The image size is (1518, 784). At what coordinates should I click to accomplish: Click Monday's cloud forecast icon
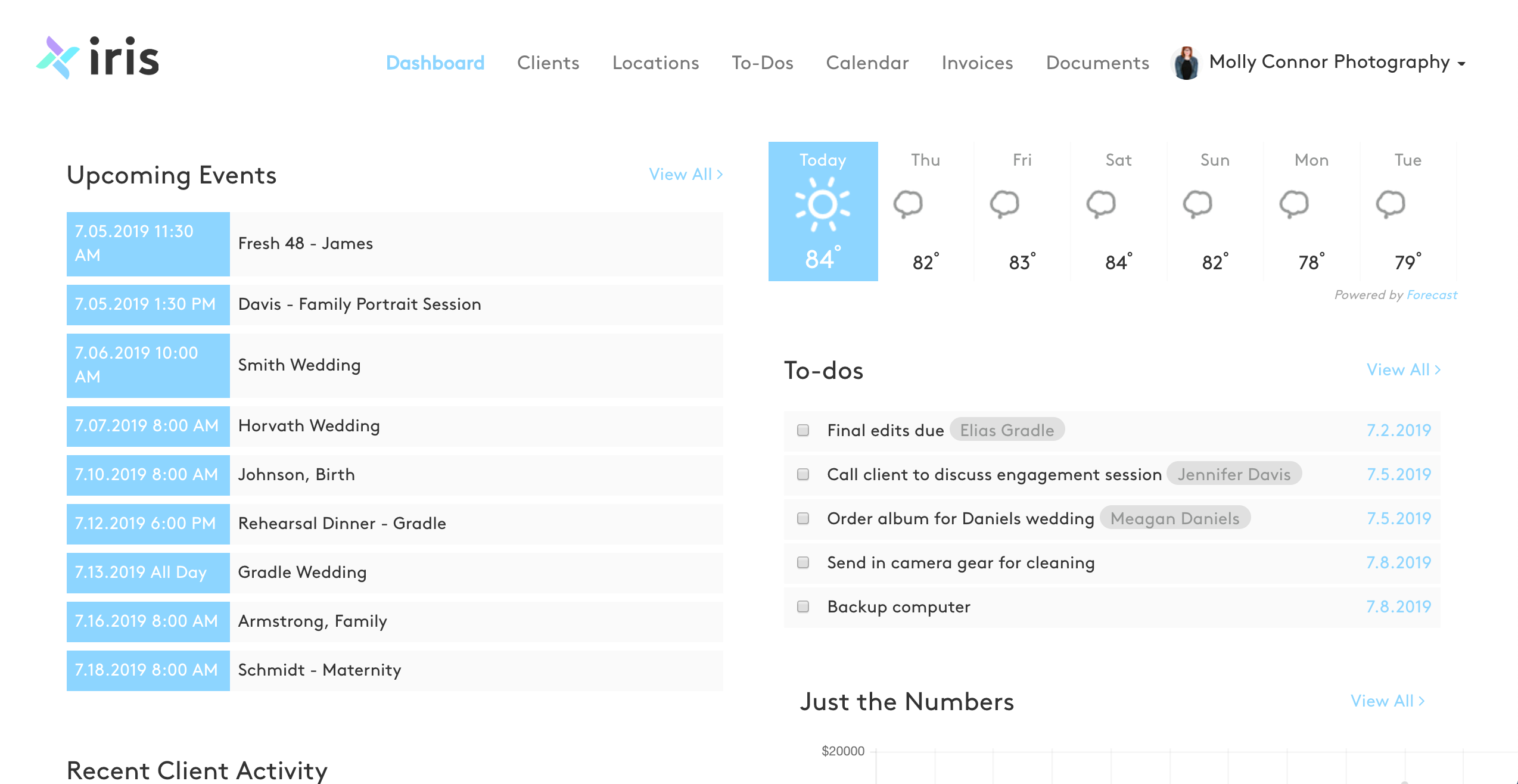[x=1294, y=204]
